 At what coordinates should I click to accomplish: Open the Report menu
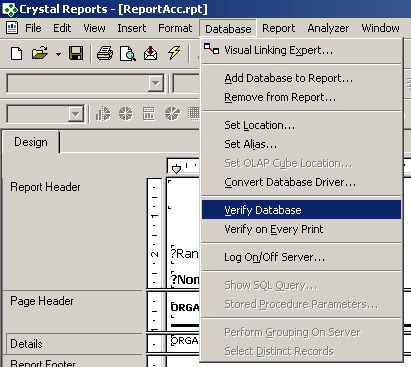point(279,28)
